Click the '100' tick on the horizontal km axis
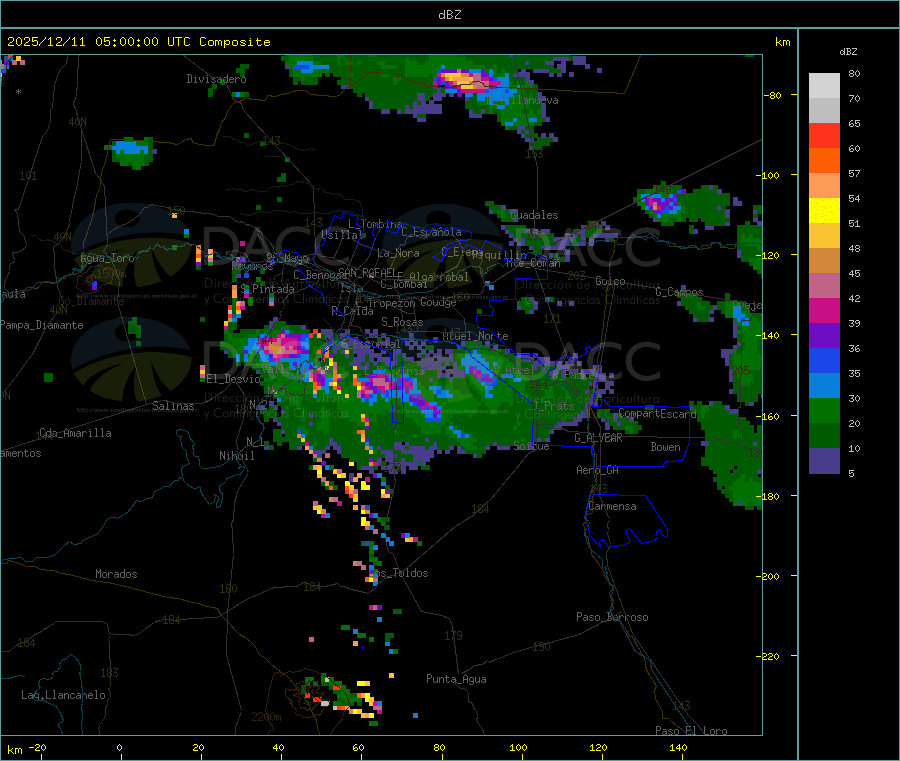 [x=518, y=748]
